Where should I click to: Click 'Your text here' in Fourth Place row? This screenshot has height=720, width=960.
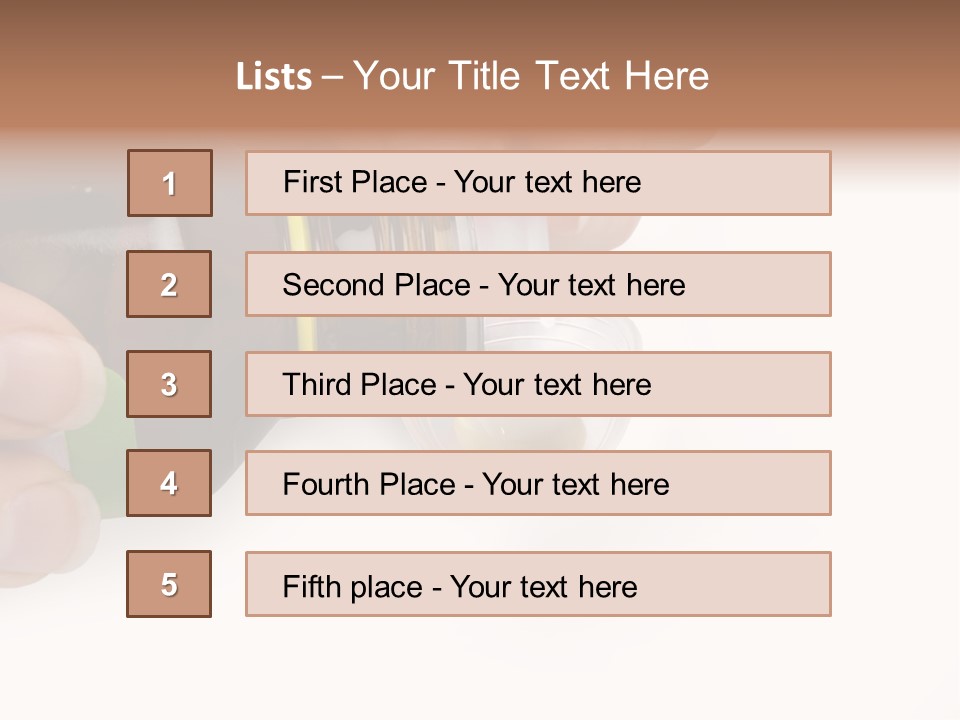[575, 485]
